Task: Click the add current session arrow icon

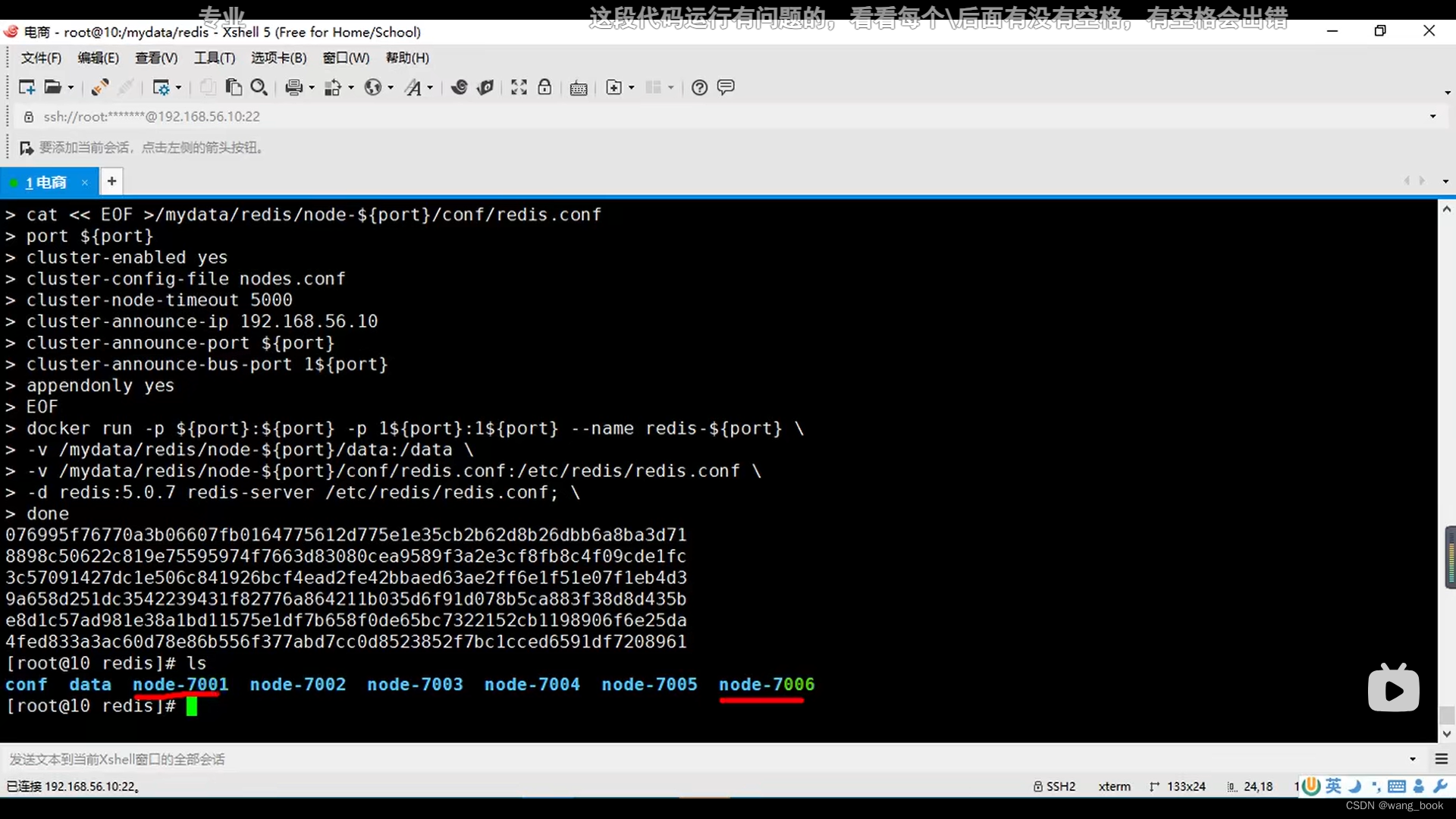Action: coord(27,148)
